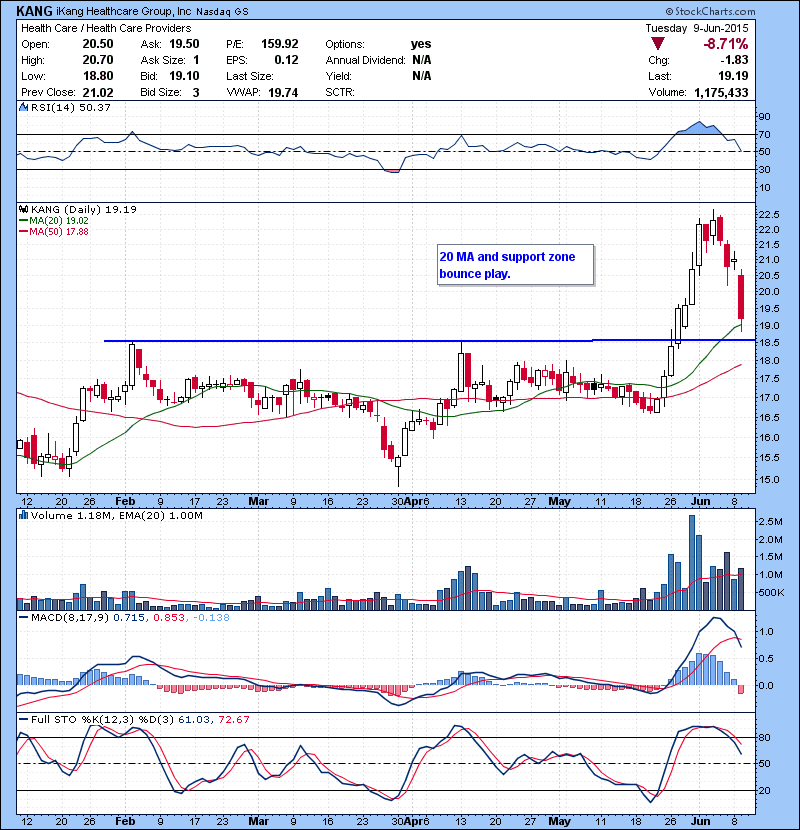Click the Ask Size value 1

click(196, 60)
